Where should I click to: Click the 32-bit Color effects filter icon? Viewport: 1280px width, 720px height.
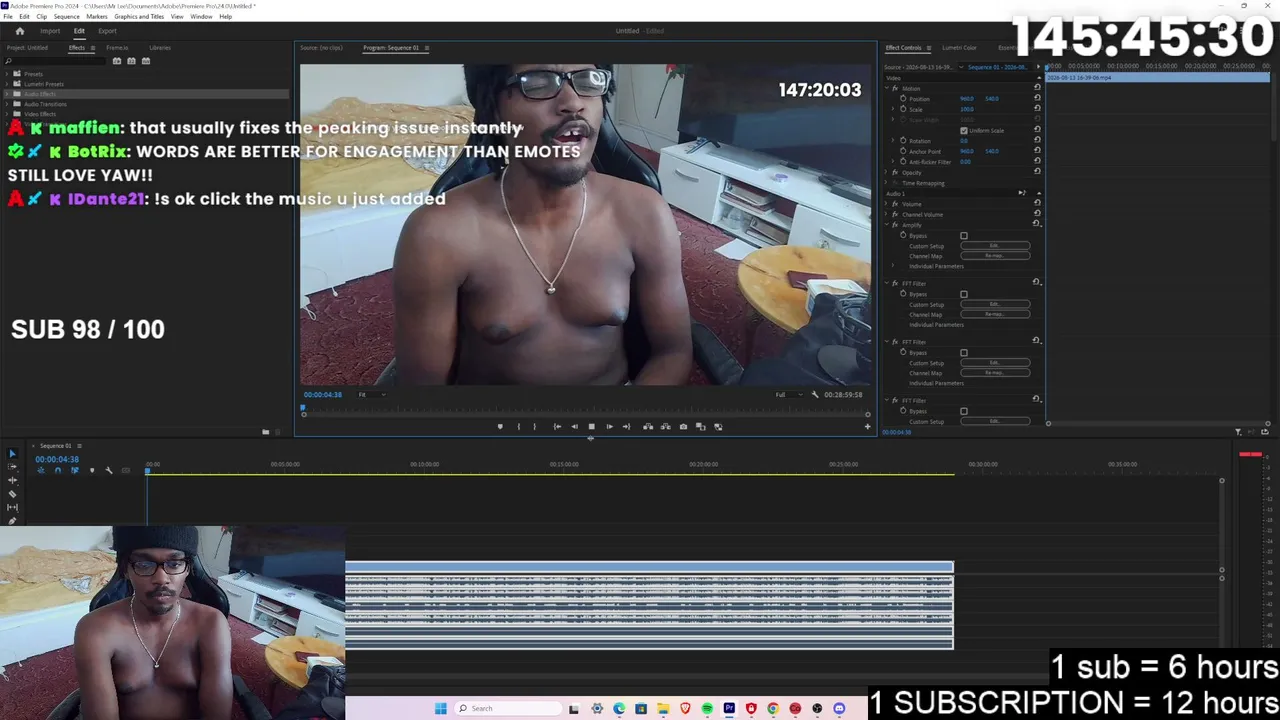(131, 61)
